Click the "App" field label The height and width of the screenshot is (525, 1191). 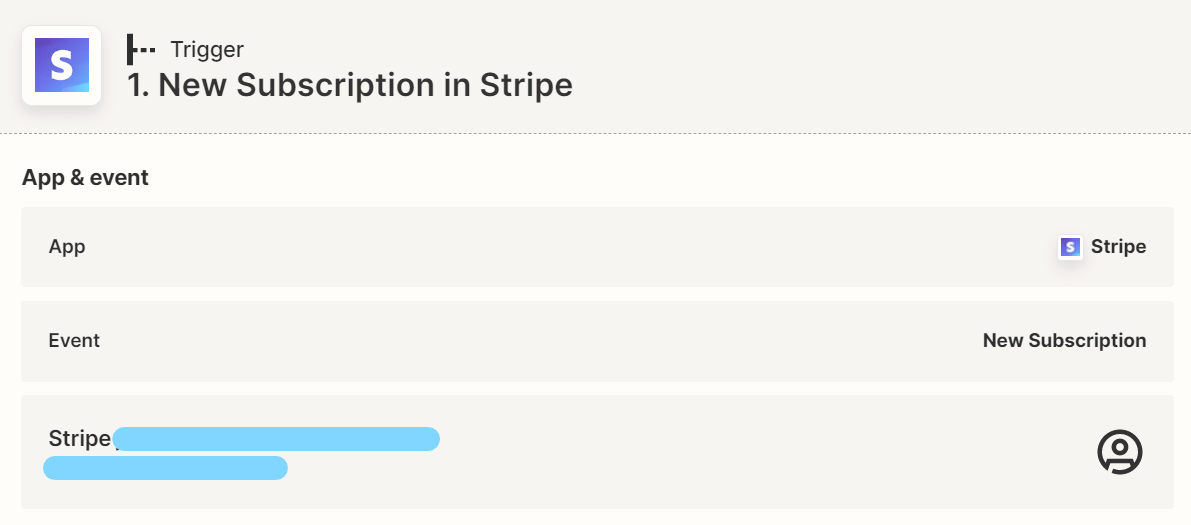[x=67, y=246]
